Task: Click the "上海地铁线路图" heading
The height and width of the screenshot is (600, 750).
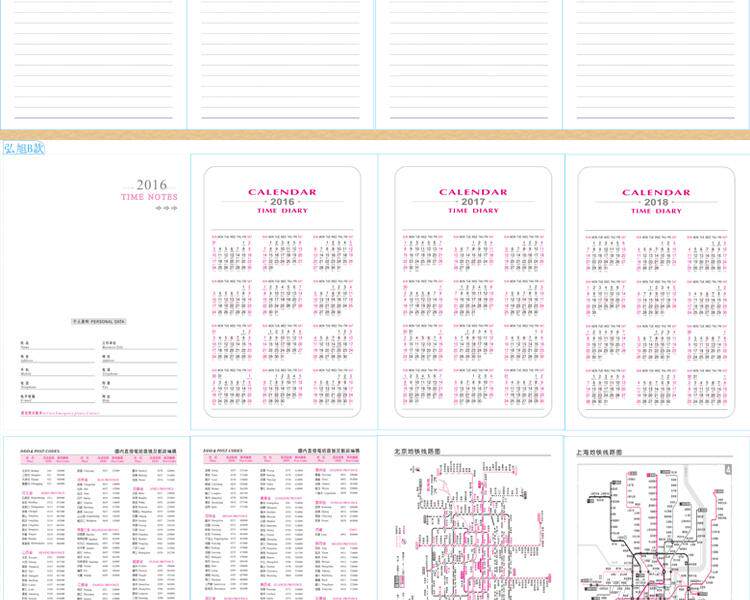Action: point(599,452)
